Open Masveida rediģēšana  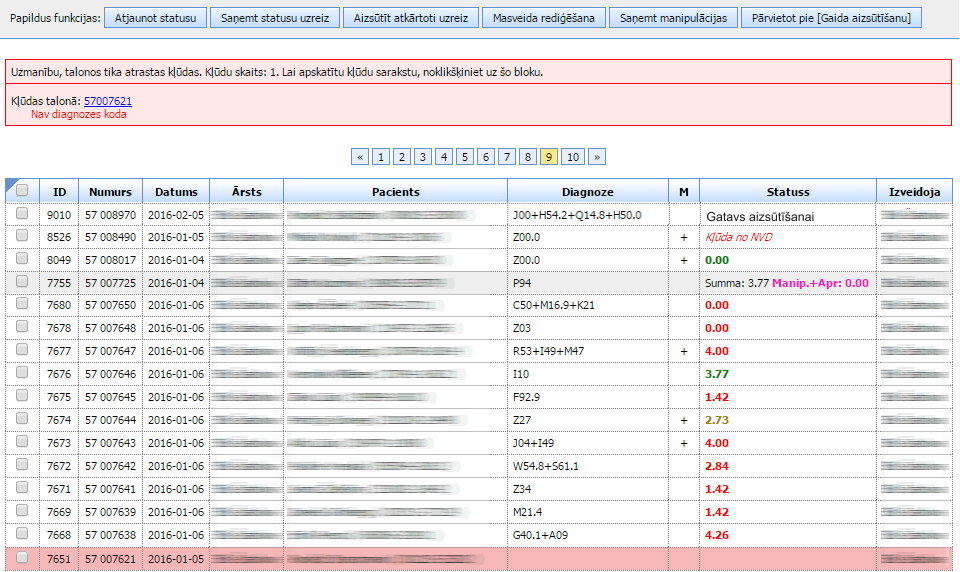[x=543, y=18]
